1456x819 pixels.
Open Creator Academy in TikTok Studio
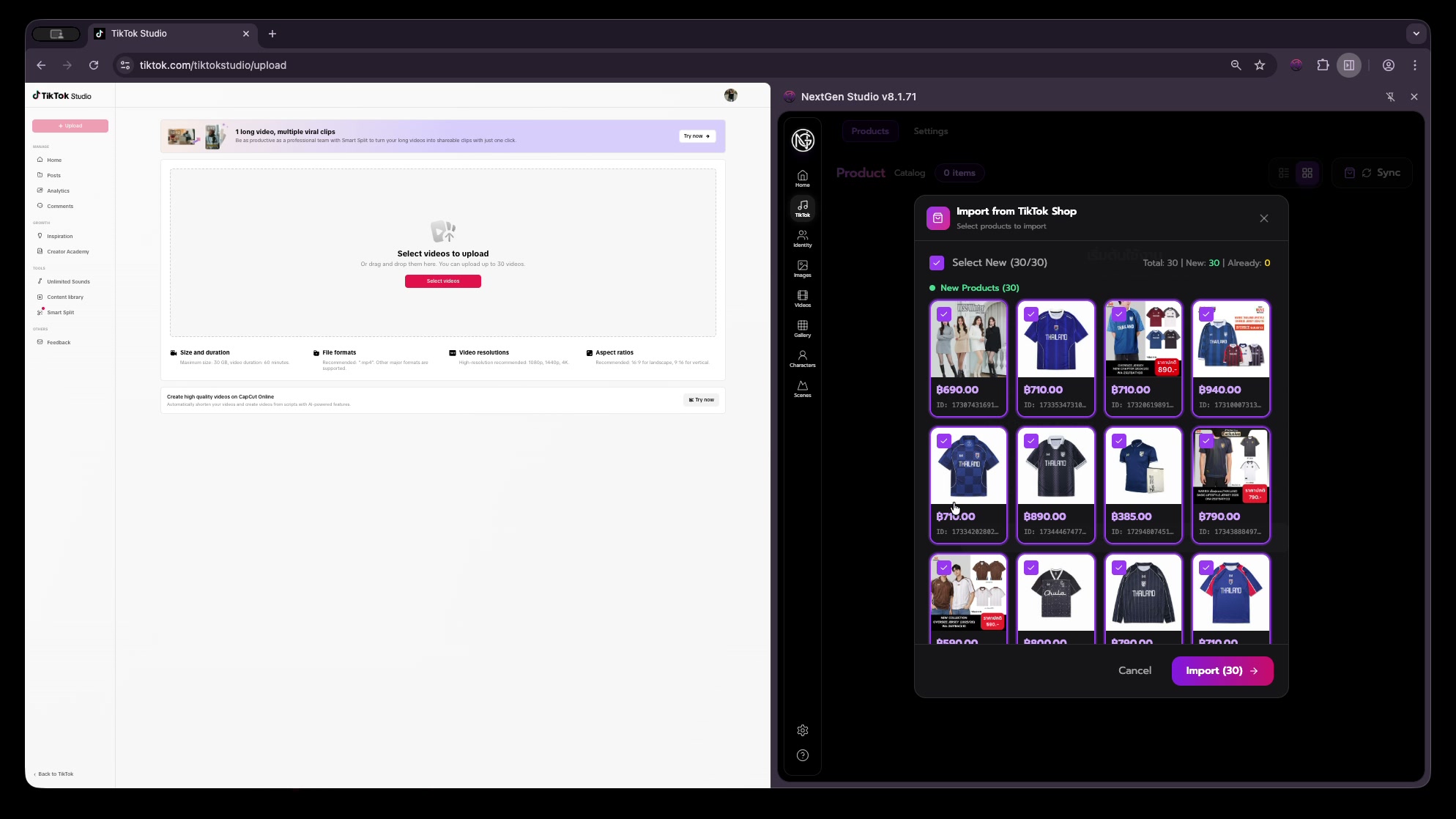(68, 251)
